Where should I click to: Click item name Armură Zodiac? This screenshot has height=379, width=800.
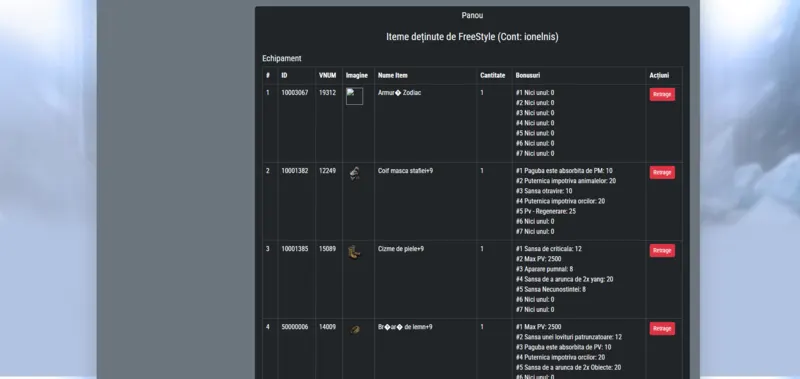pyautogui.click(x=399, y=93)
